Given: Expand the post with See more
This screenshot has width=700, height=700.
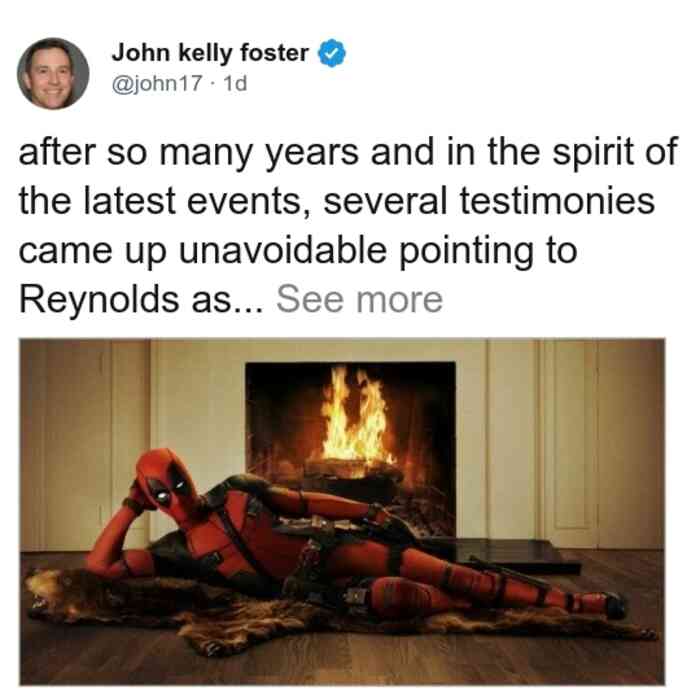Looking at the screenshot, I should 359,300.
